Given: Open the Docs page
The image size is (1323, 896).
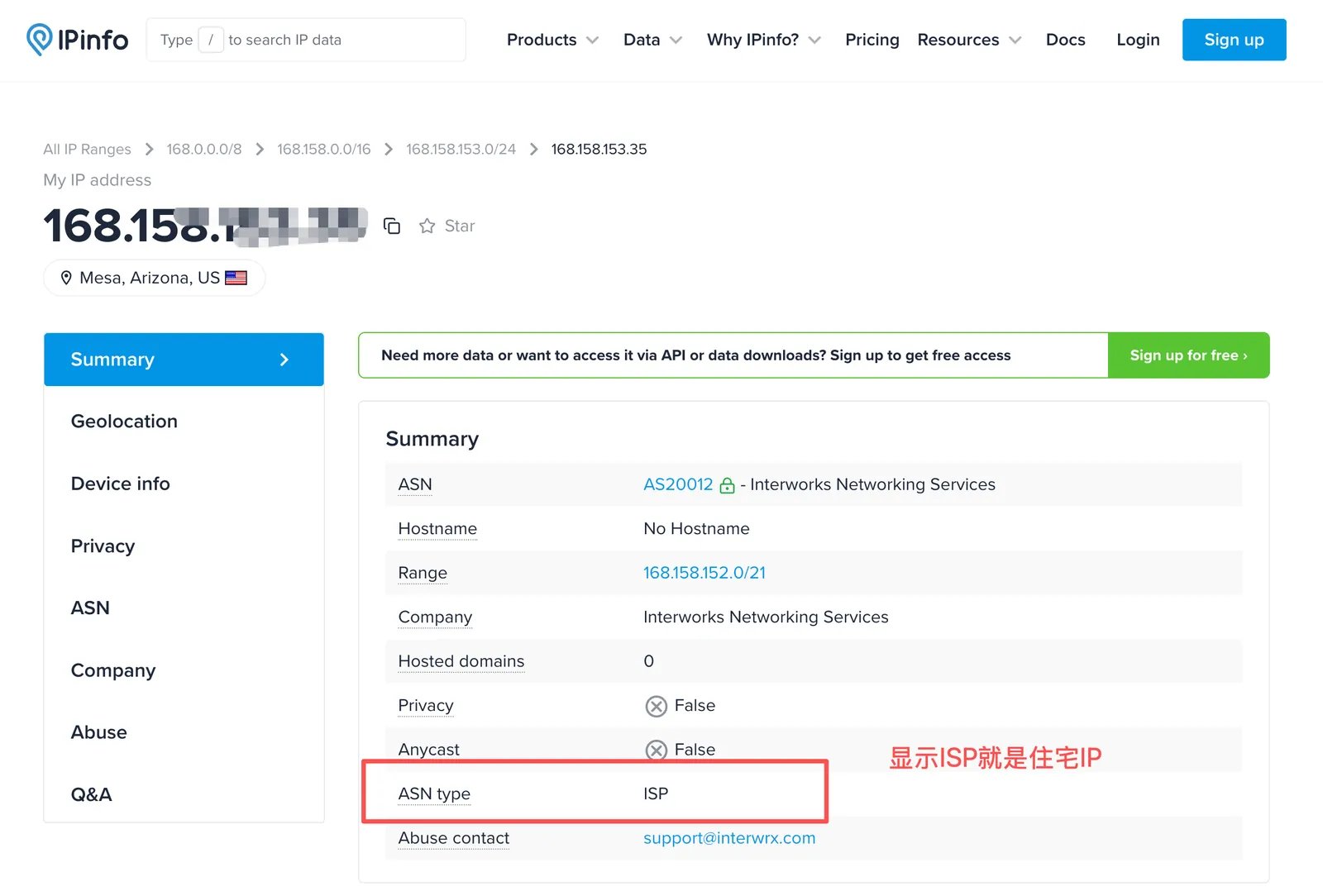Looking at the screenshot, I should (x=1065, y=40).
